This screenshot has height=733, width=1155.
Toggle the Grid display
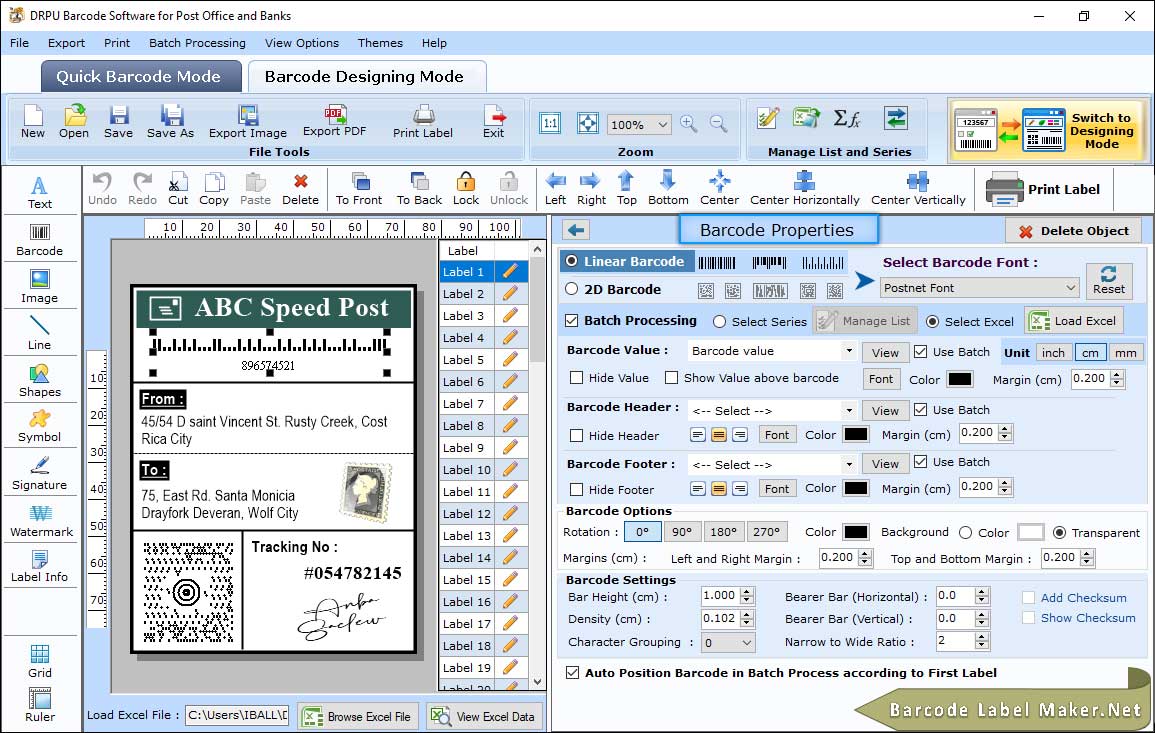click(40, 661)
